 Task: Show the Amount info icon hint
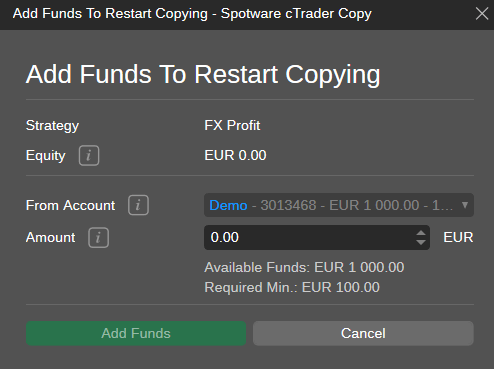98,238
